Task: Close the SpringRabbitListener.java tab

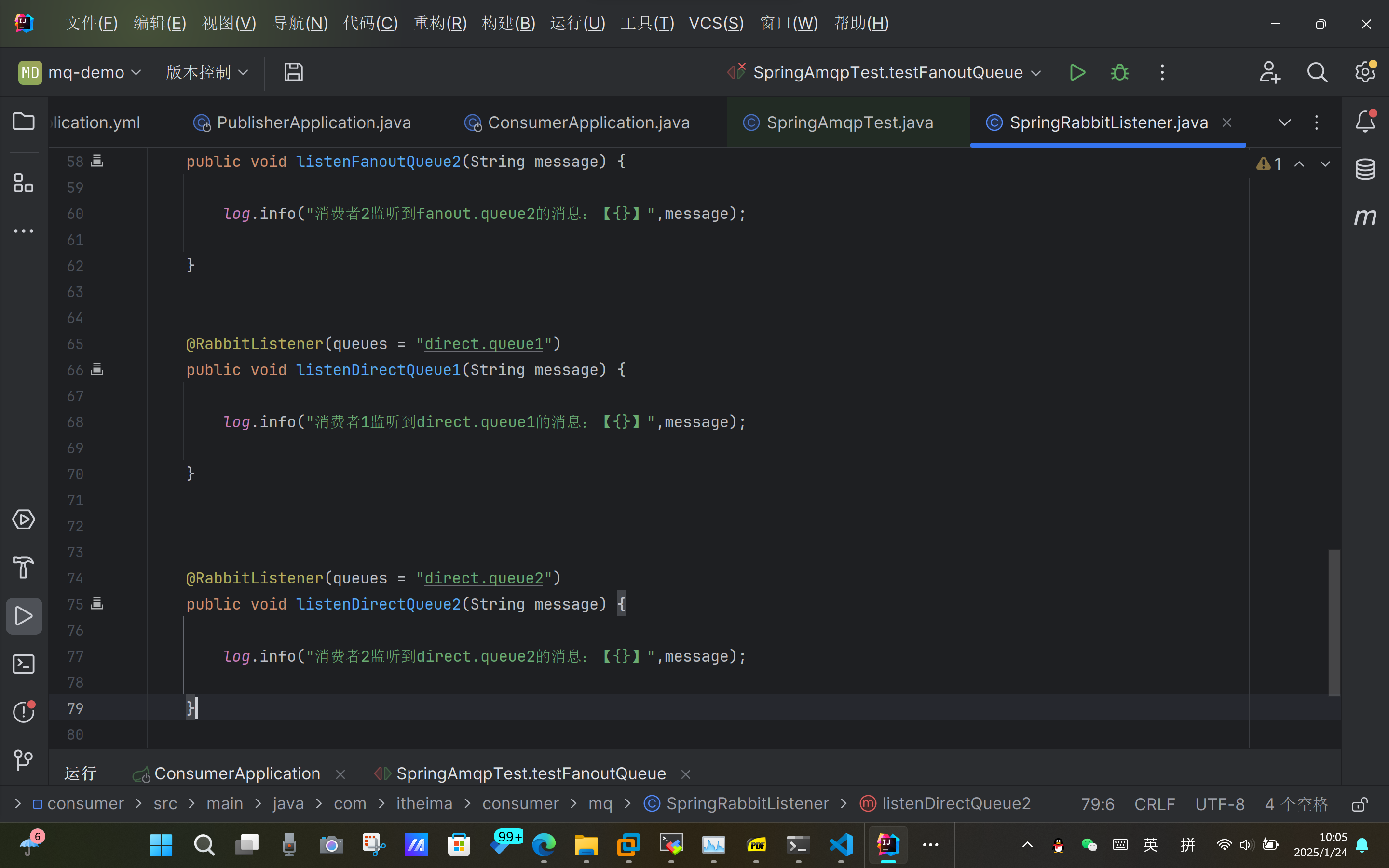Action: pyautogui.click(x=1226, y=122)
